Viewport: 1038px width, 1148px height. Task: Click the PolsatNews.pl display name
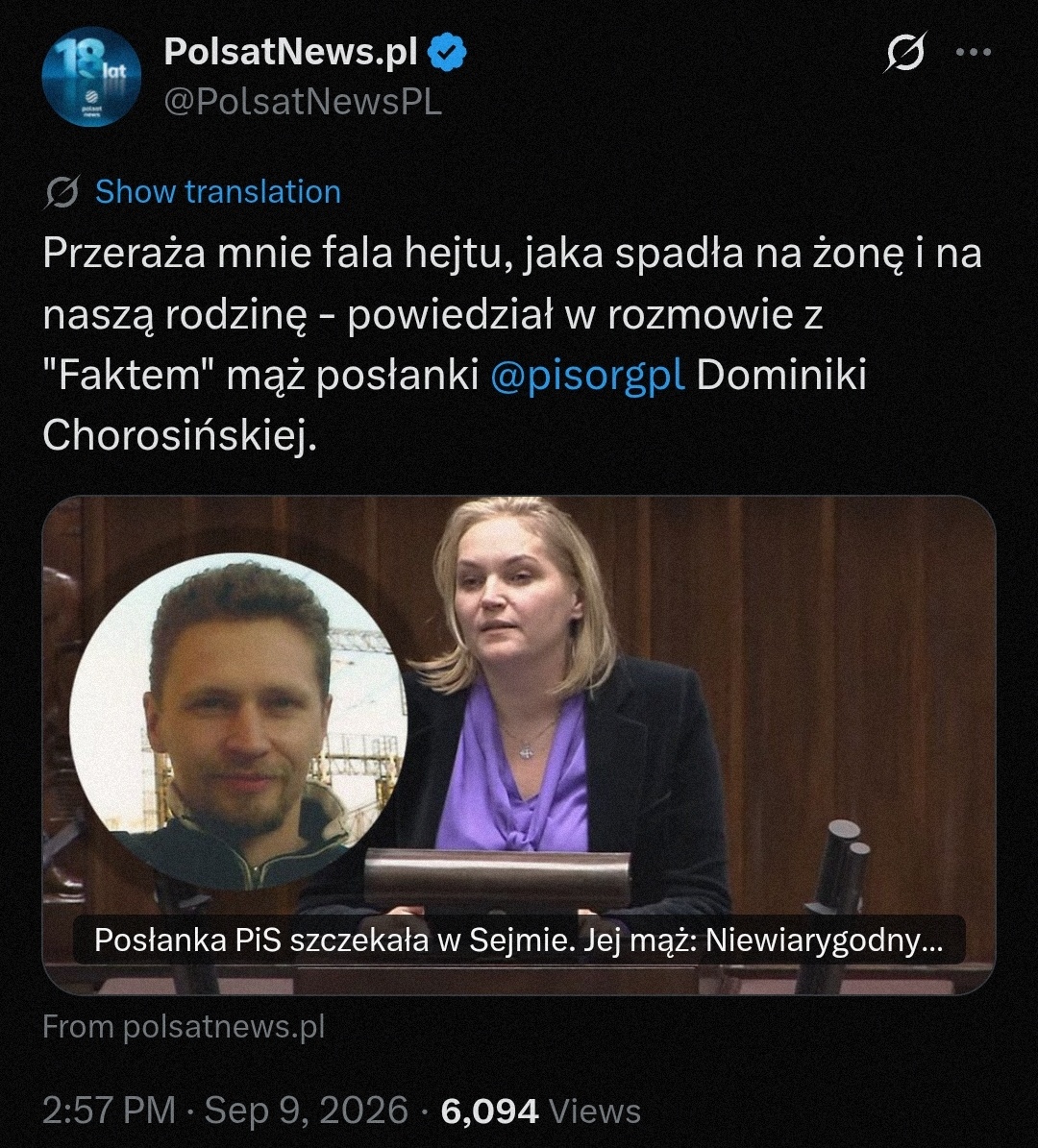[x=291, y=52]
